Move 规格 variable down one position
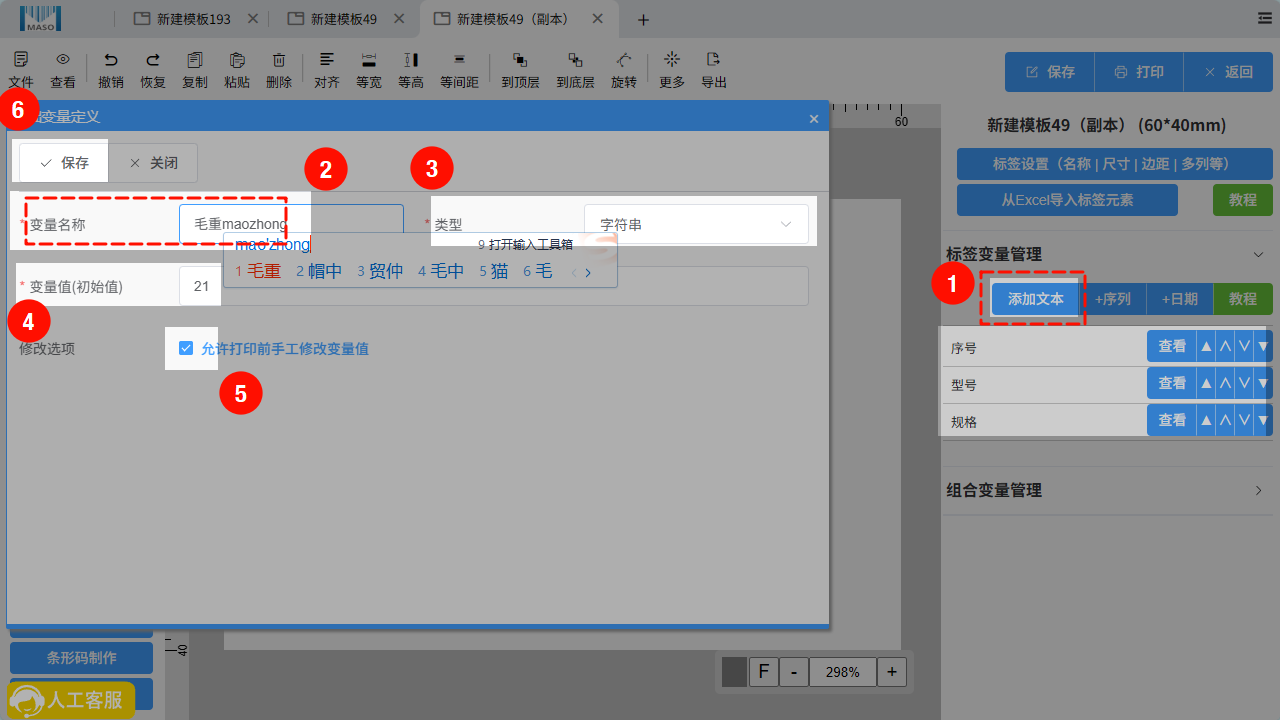Viewport: 1280px width, 720px height. click(1244, 421)
